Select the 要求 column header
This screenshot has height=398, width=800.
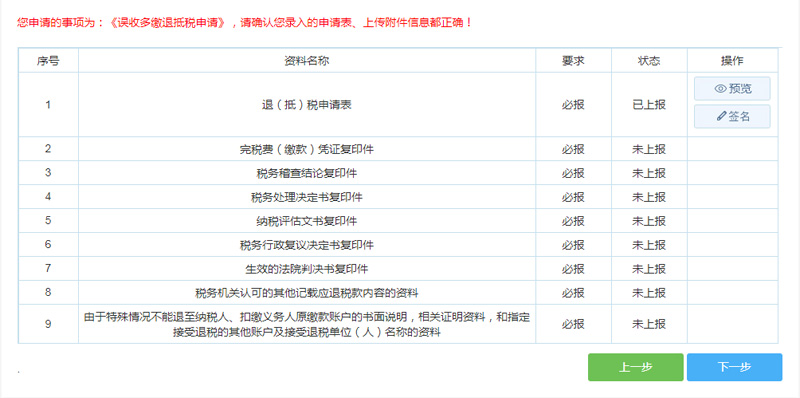click(573, 61)
